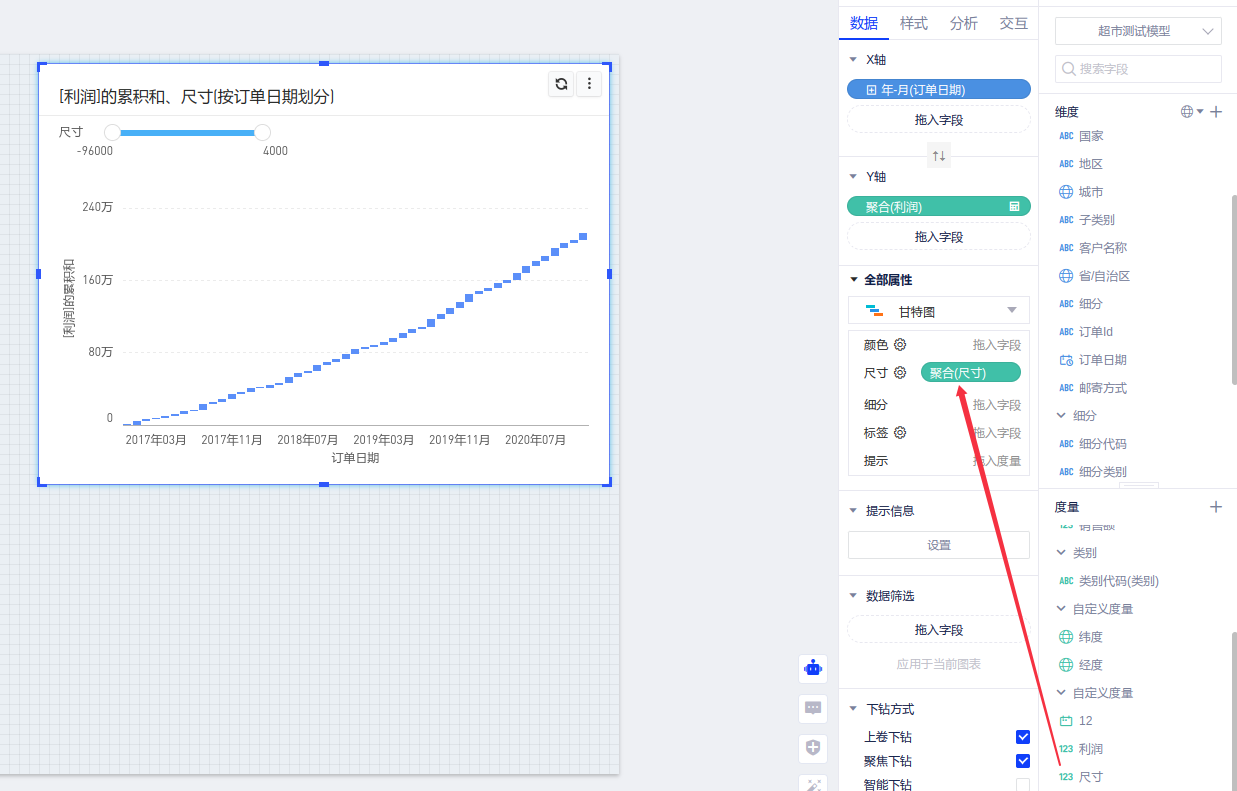This screenshot has width=1237, height=791.
Task: Open the robot assistant icon
Action: tap(813, 668)
